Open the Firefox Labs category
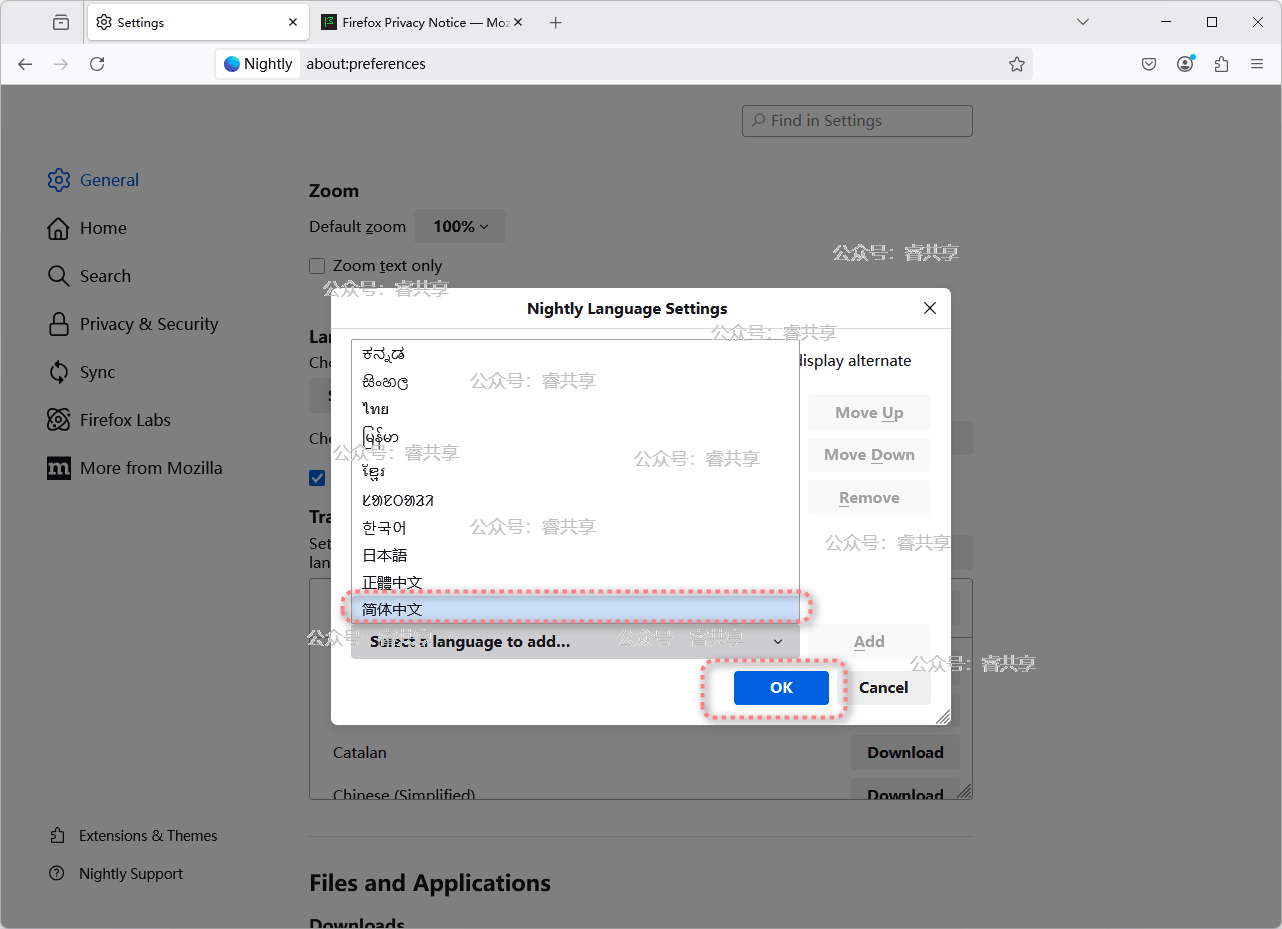The height and width of the screenshot is (929, 1282). 109,420
